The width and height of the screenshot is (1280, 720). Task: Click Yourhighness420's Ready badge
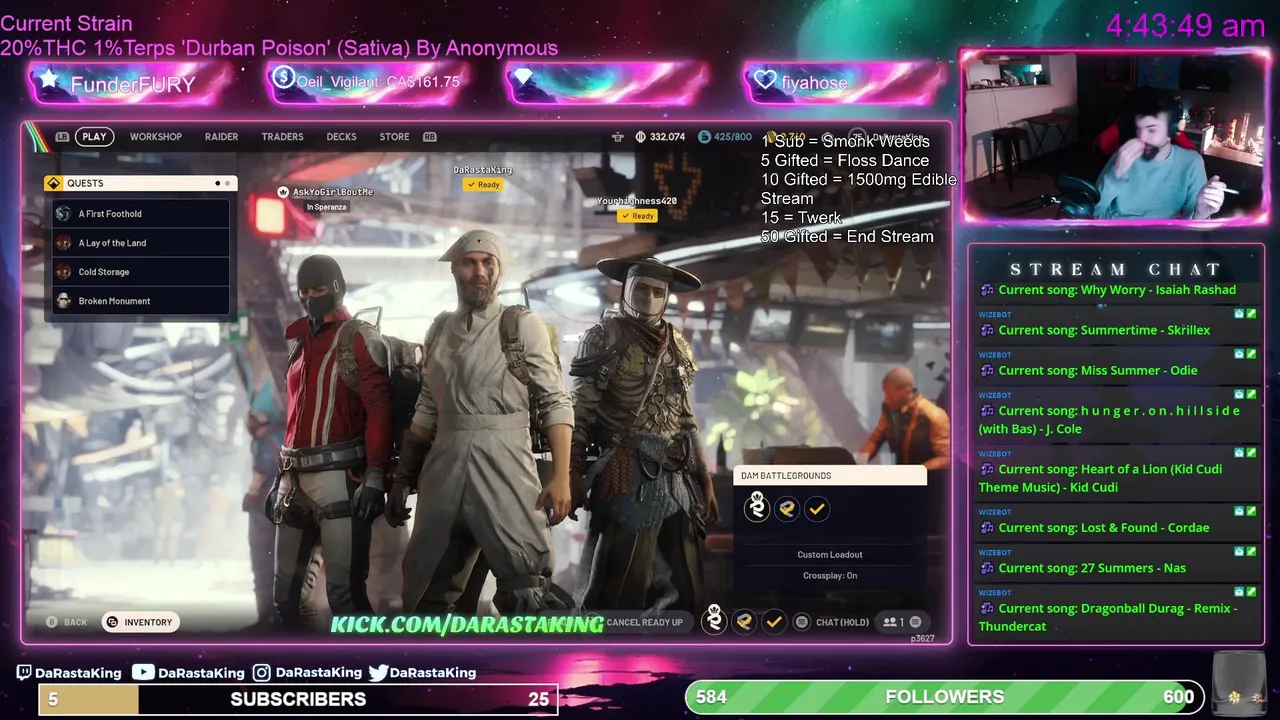(637, 216)
